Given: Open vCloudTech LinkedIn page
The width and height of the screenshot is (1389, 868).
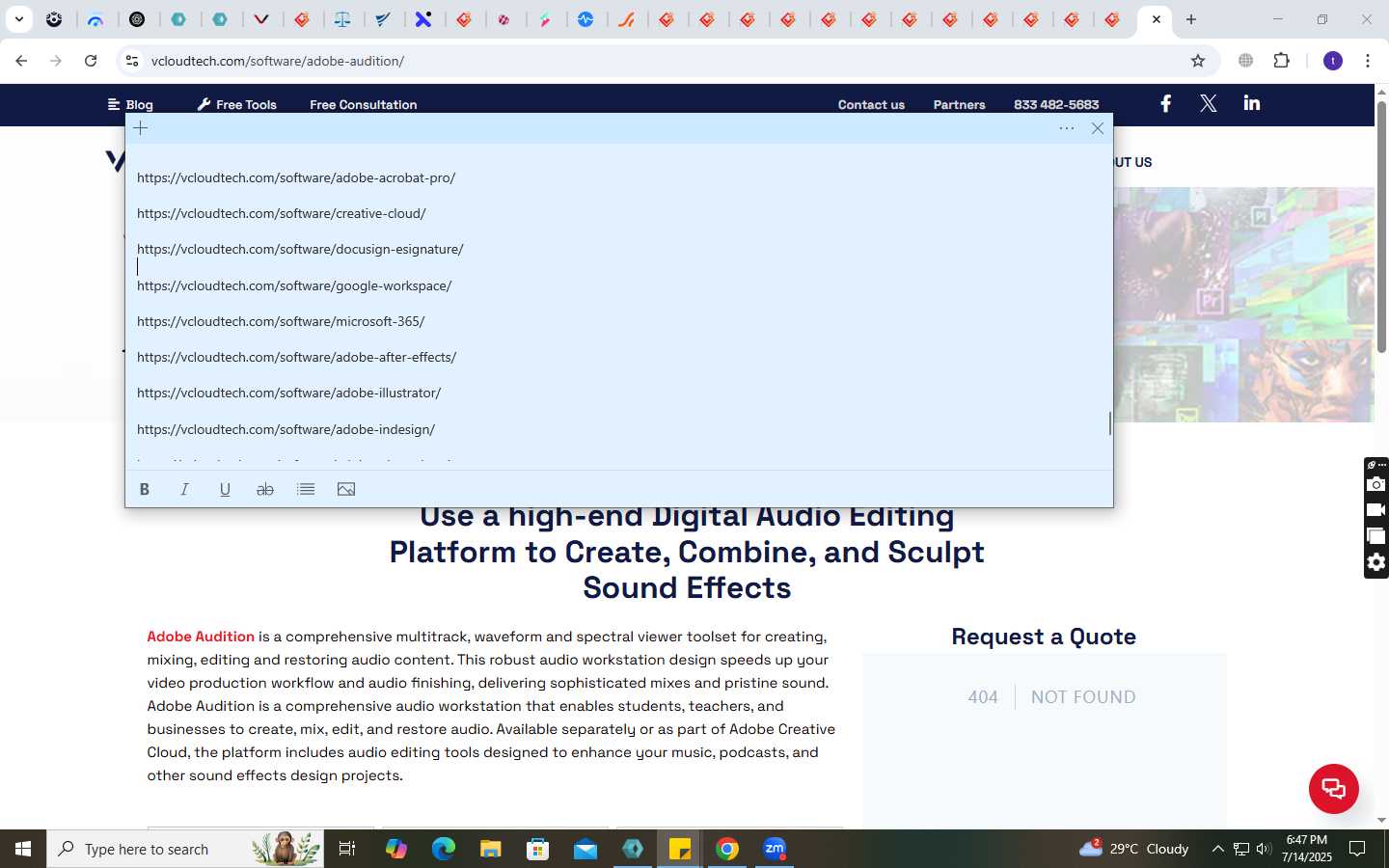Looking at the screenshot, I should pos(1252,103).
